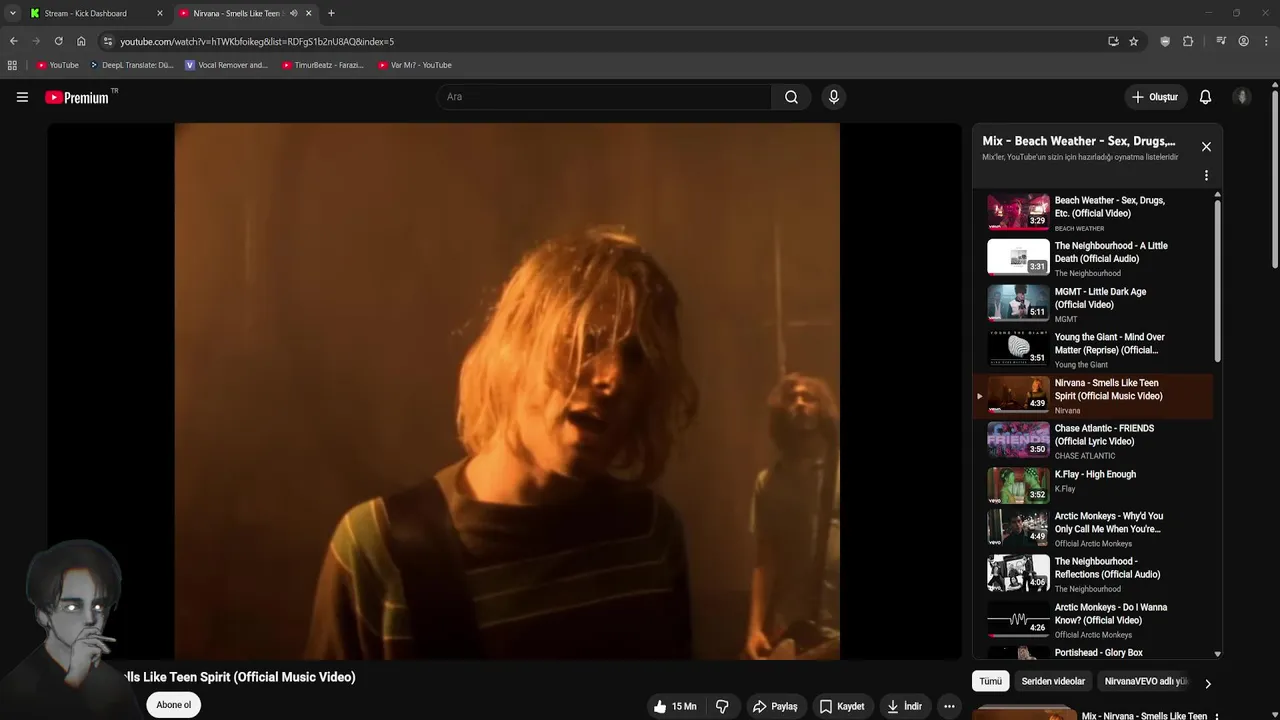The height and width of the screenshot is (720, 1280).
Task: Play Arctic Monkeys - Why'd You Only Call Me
Action: (x=1094, y=529)
